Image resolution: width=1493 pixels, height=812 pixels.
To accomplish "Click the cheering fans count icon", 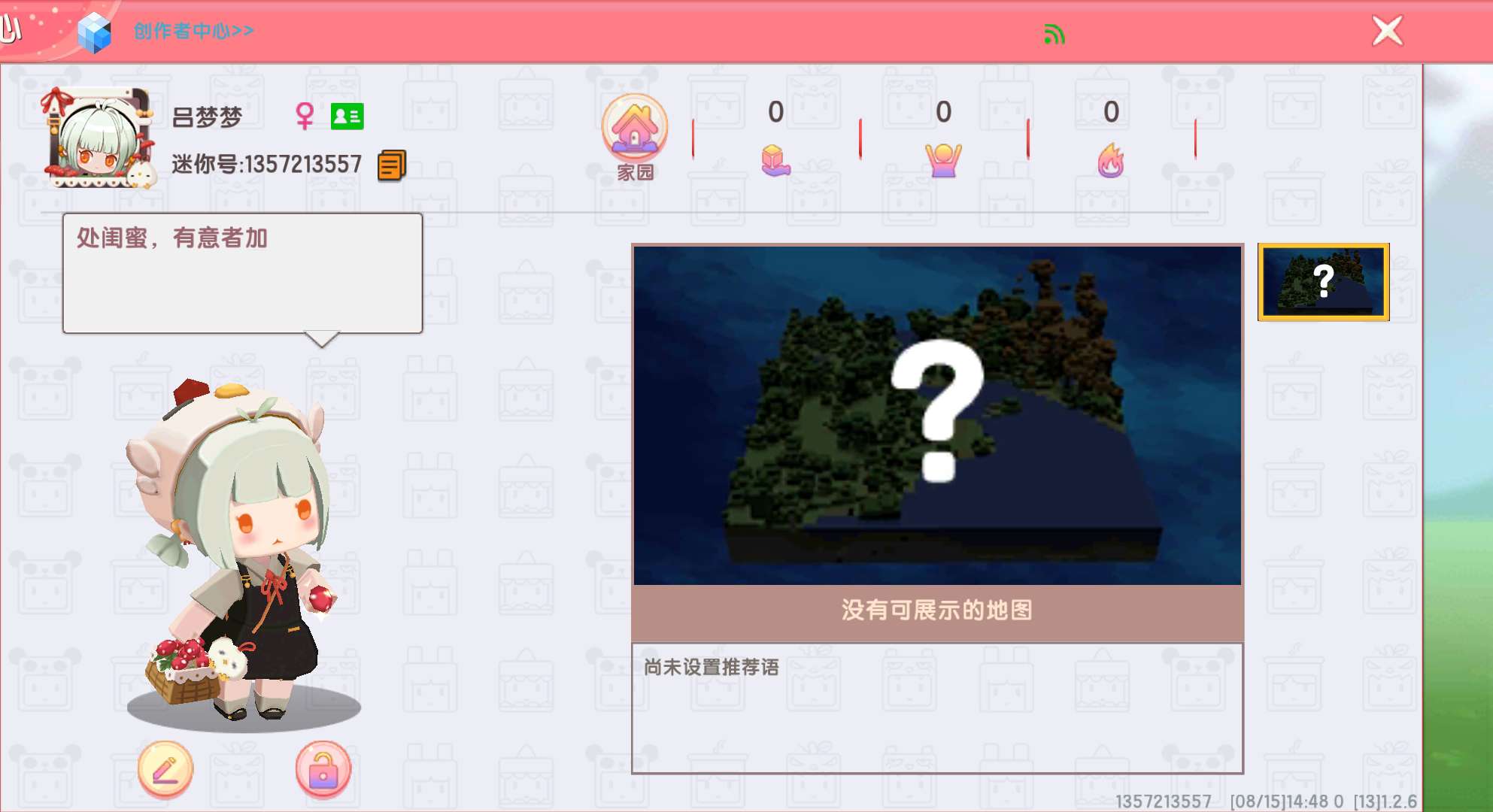I will click(942, 160).
